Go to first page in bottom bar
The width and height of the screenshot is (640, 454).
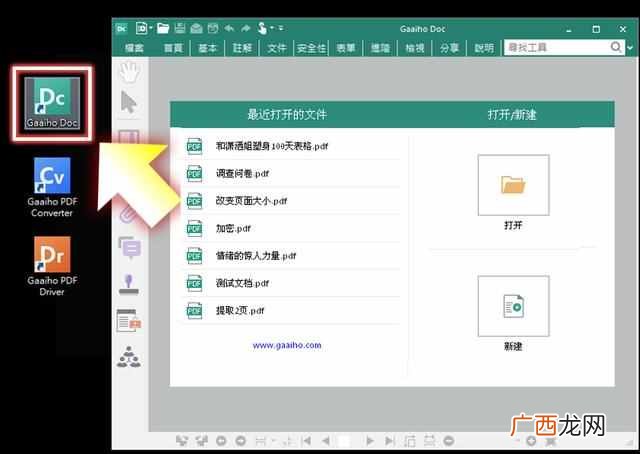pos(306,441)
